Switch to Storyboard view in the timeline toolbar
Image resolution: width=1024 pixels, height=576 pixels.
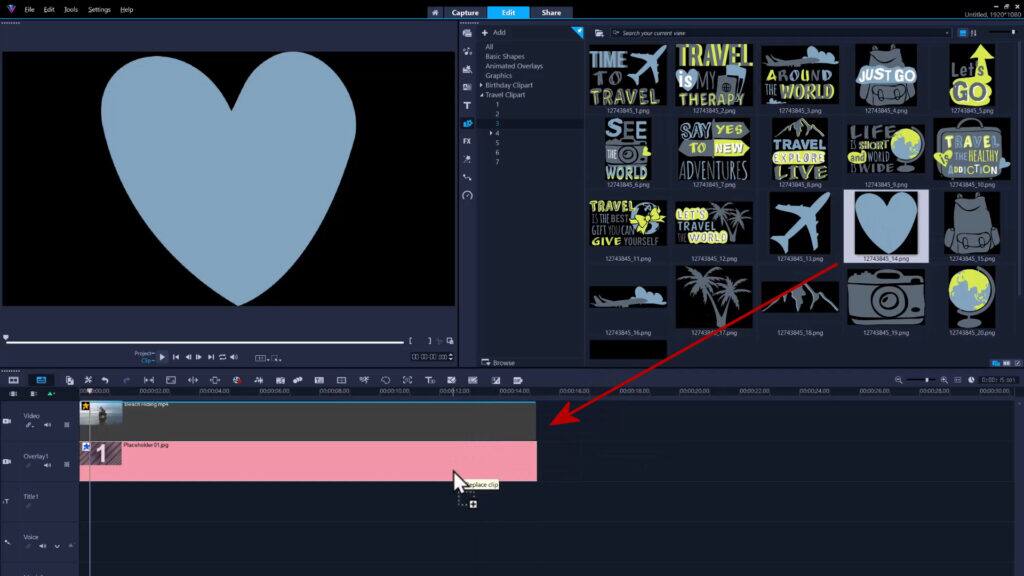[x=13, y=380]
